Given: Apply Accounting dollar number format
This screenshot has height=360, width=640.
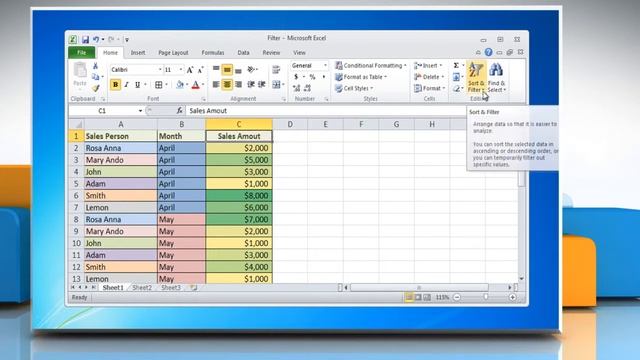Looking at the screenshot, I should 296,77.
